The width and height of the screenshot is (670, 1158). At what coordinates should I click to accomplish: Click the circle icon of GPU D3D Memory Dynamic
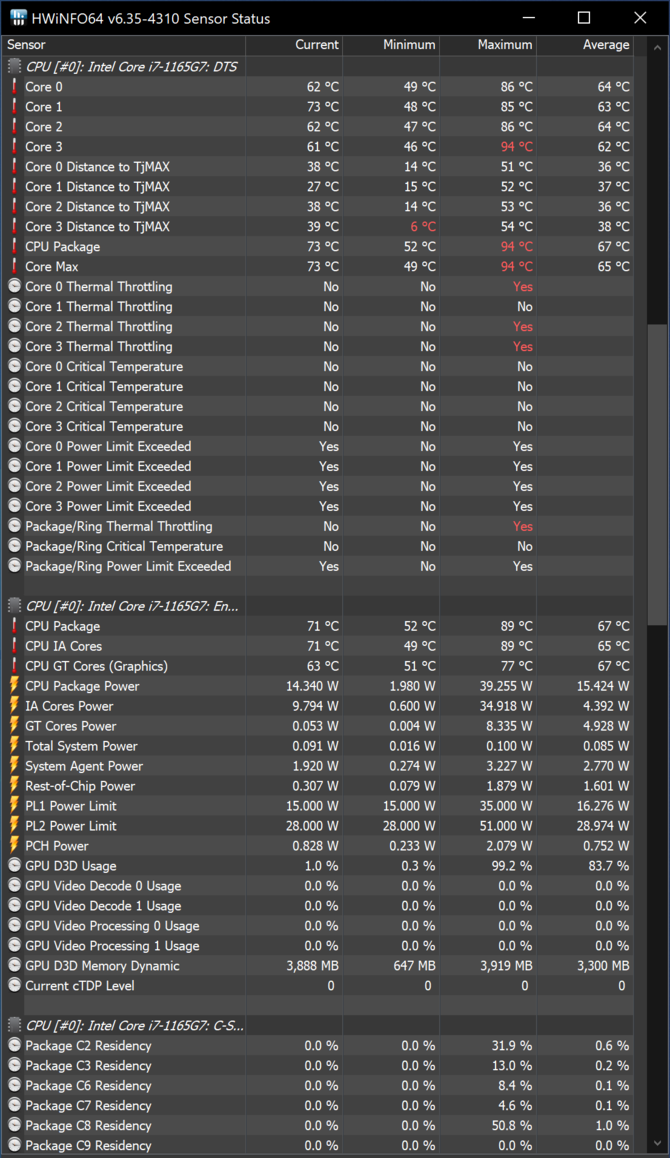click(x=14, y=965)
